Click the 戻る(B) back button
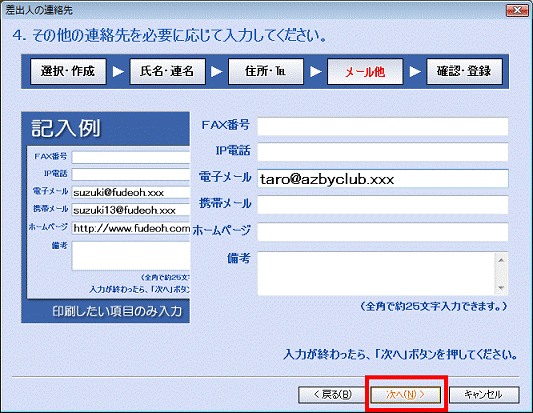533x413 pixels. point(332,395)
